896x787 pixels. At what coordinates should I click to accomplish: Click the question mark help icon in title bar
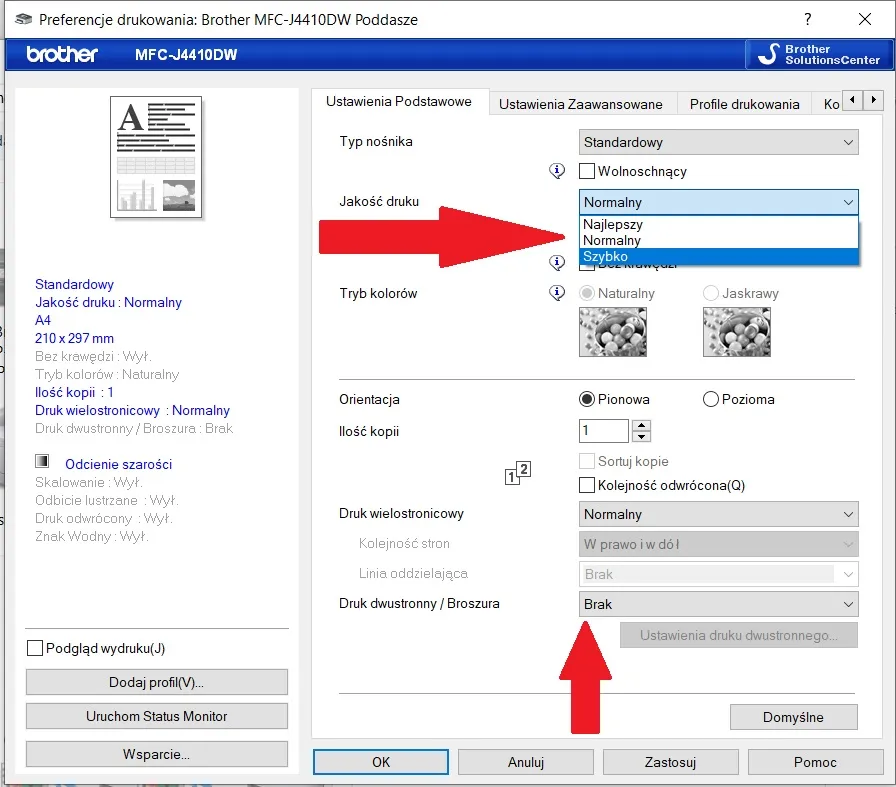(807, 19)
